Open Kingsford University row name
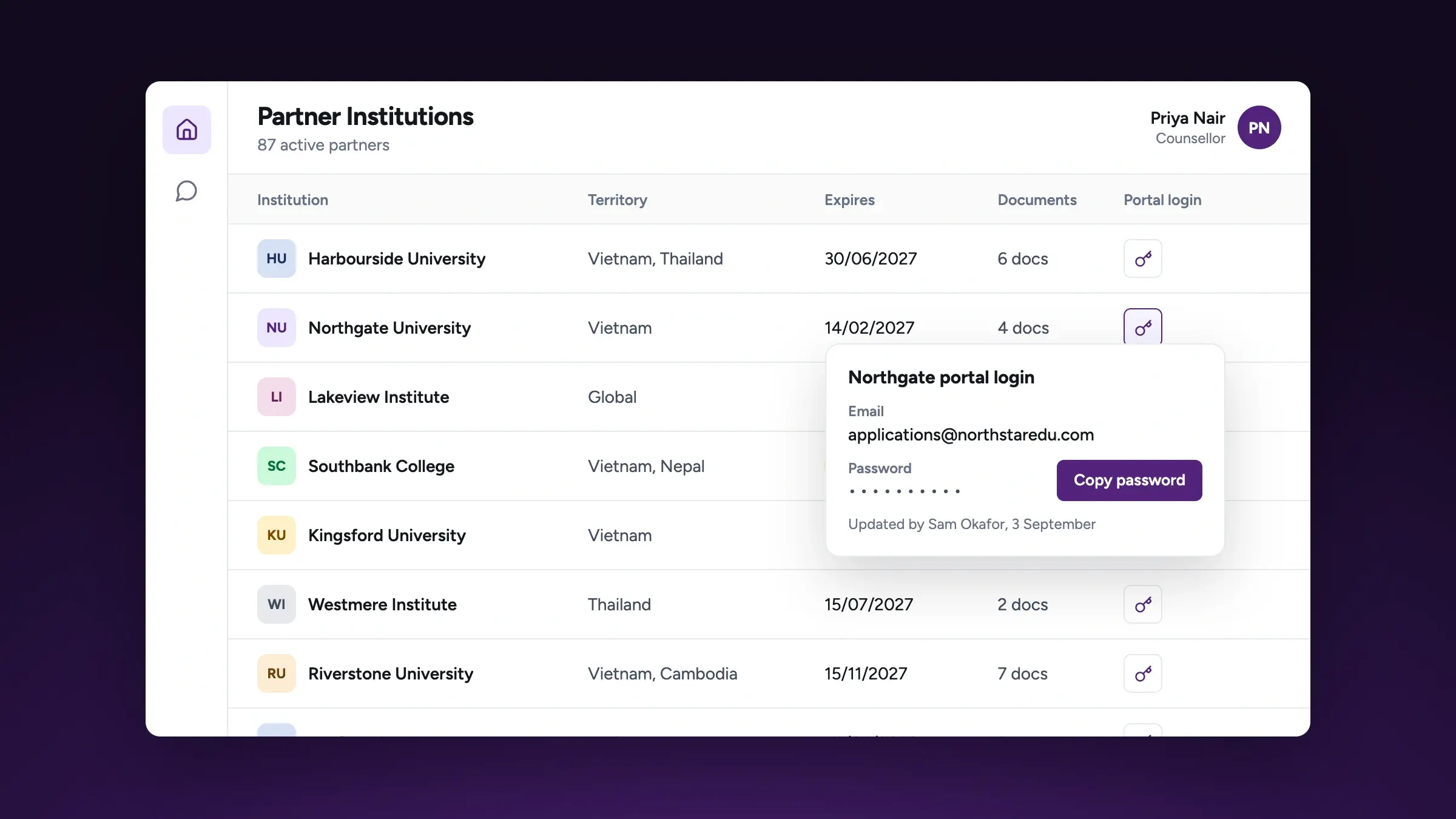The width and height of the screenshot is (1456, 819). point(387,536)
